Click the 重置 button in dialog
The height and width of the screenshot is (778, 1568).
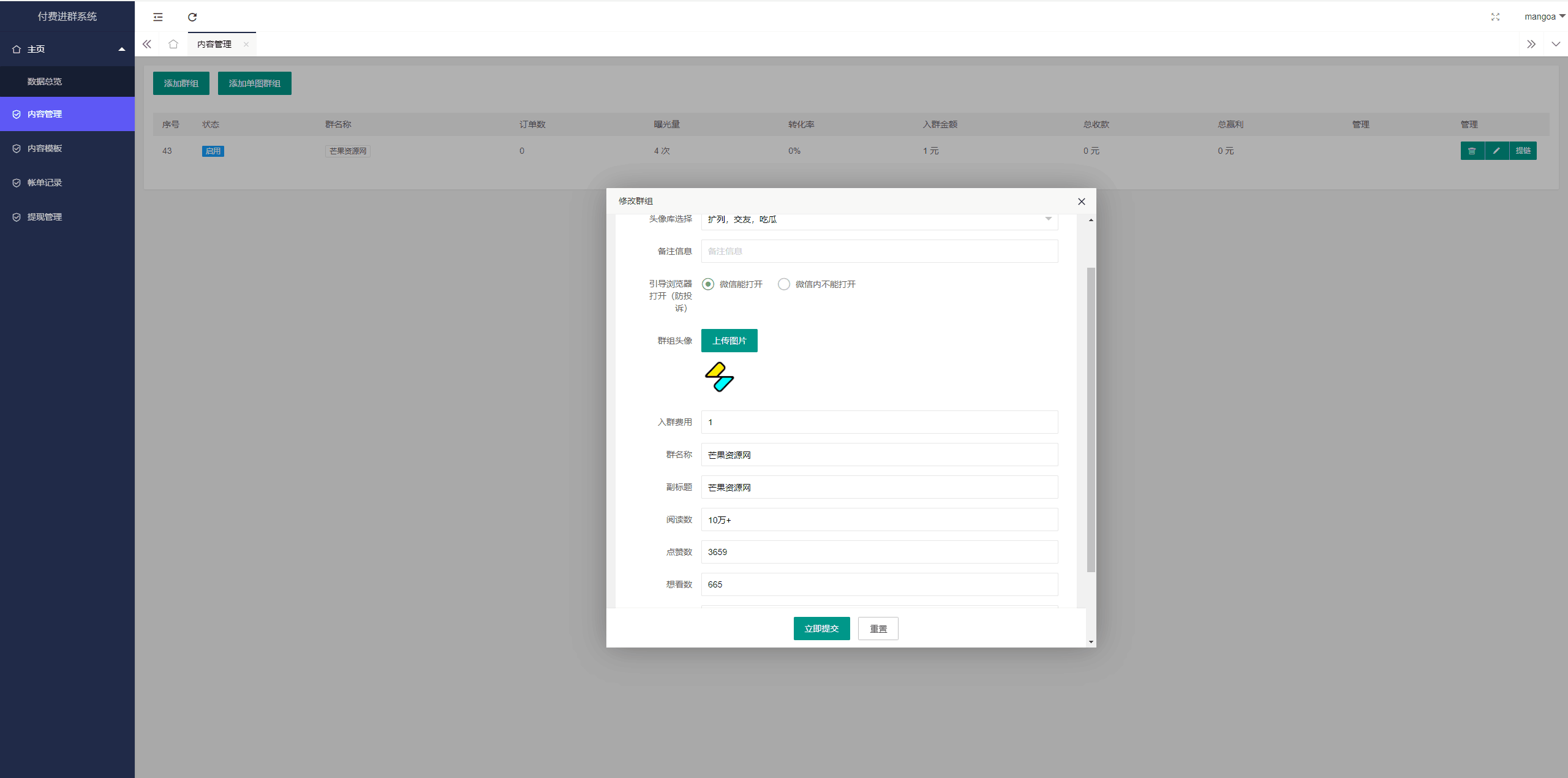click(877, 628)
